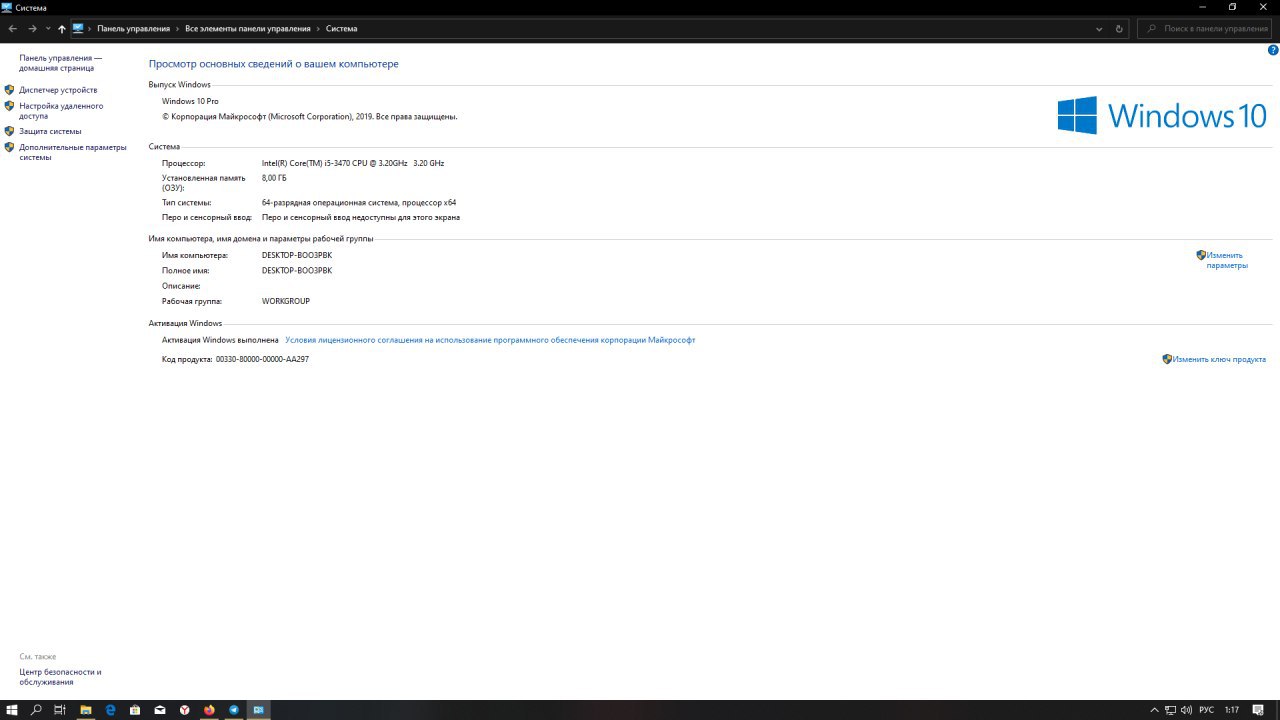The image size is (1280, 720).
Task: Go up one level with Up arrow
Action: 61,29
